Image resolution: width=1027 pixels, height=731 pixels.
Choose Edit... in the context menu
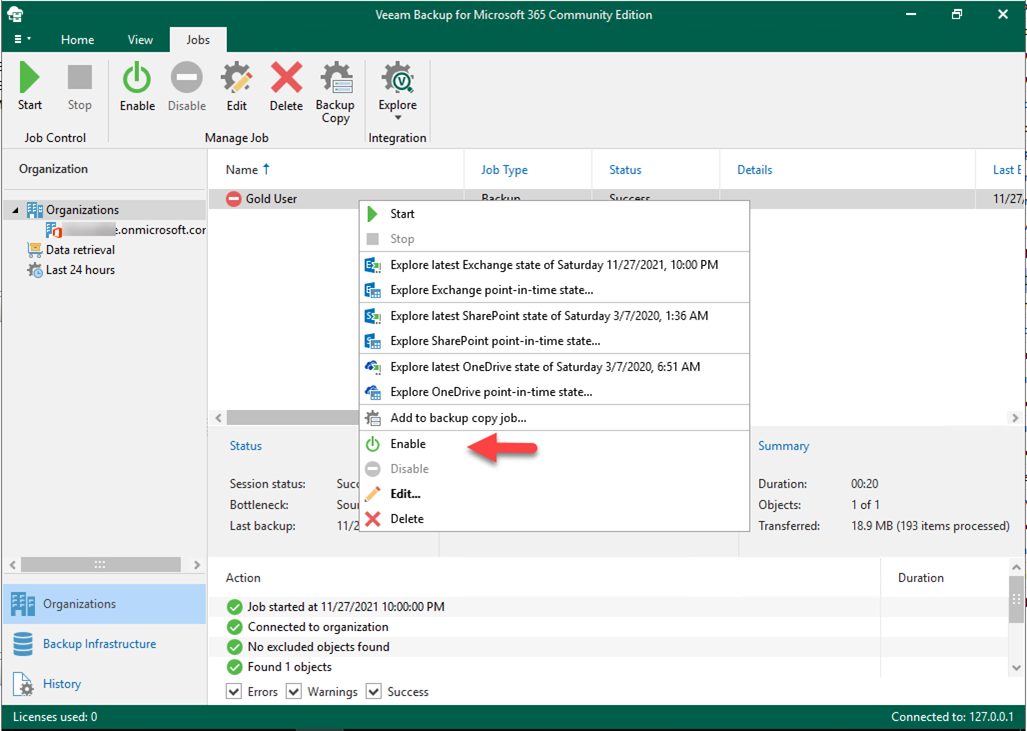point(554,494)
